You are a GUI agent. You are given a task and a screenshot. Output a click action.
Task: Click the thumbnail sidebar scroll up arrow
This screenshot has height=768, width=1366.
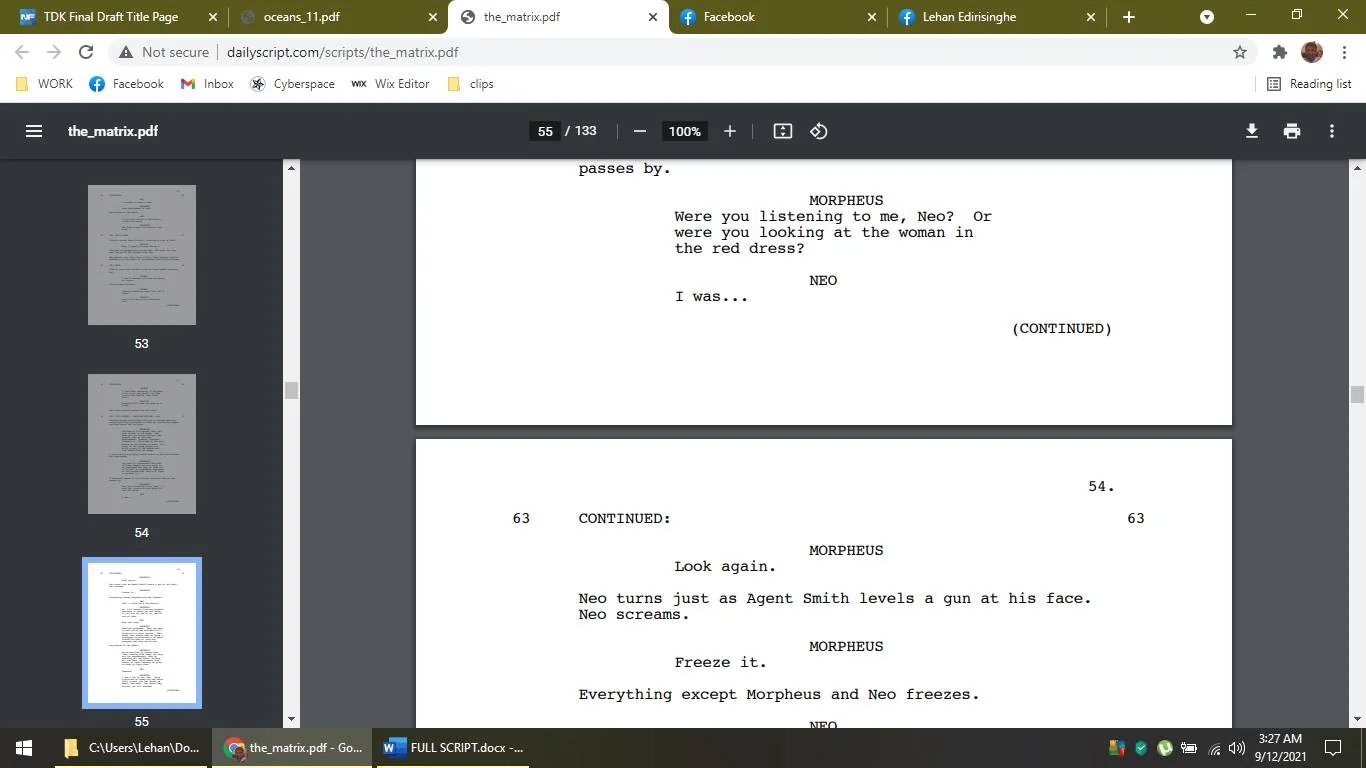(291, 167)
